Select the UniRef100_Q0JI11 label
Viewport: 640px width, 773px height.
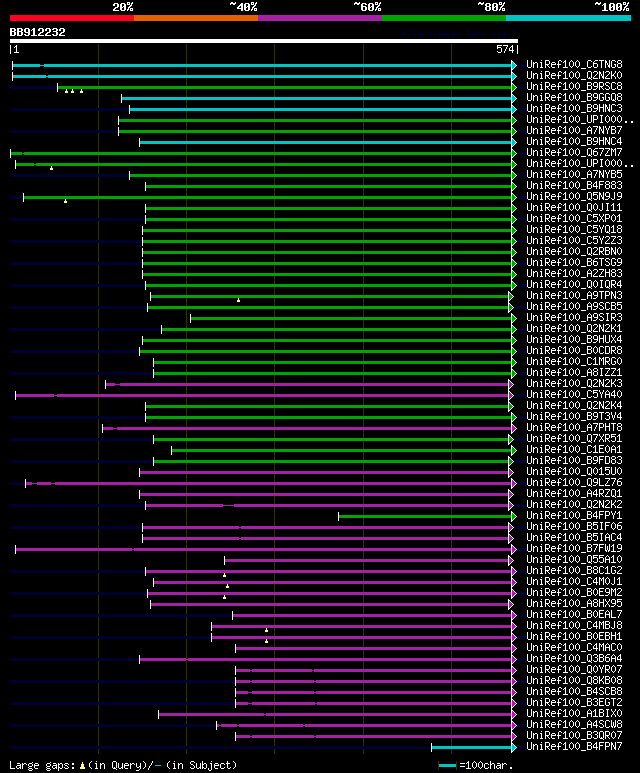tap(574, 208)
